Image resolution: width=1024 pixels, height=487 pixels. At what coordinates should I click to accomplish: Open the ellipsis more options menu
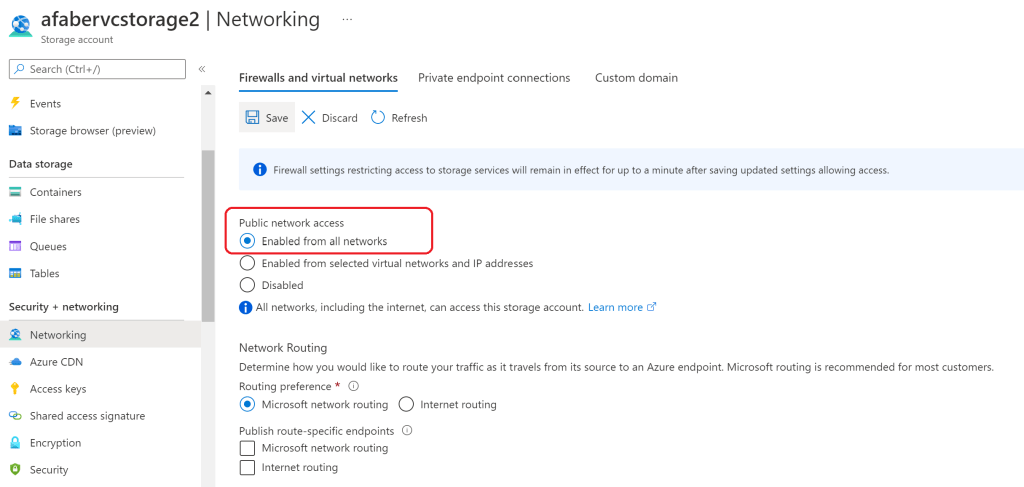(x=347, y=19)
